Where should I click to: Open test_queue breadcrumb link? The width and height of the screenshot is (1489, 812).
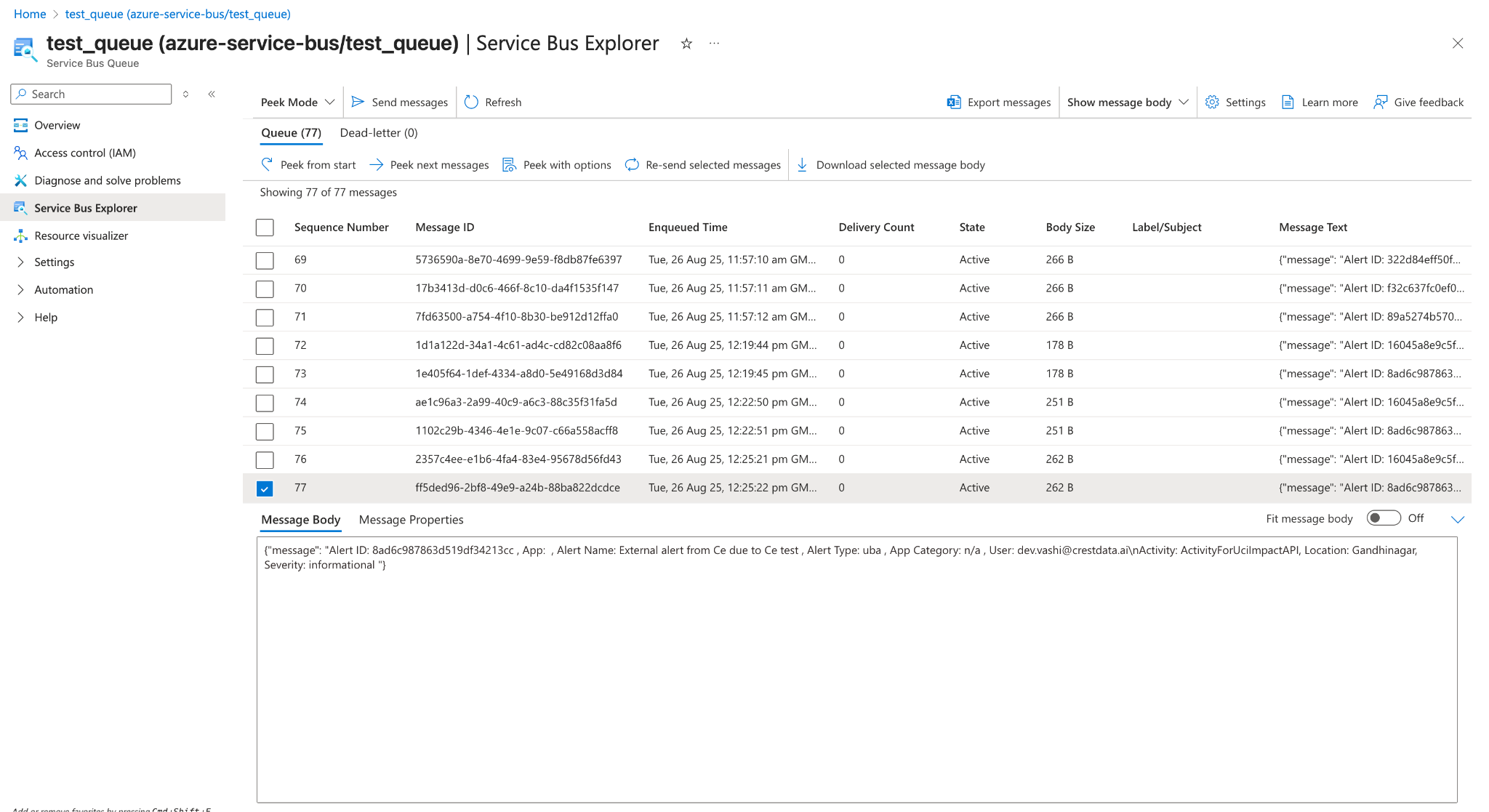click(x=178, y=14)
